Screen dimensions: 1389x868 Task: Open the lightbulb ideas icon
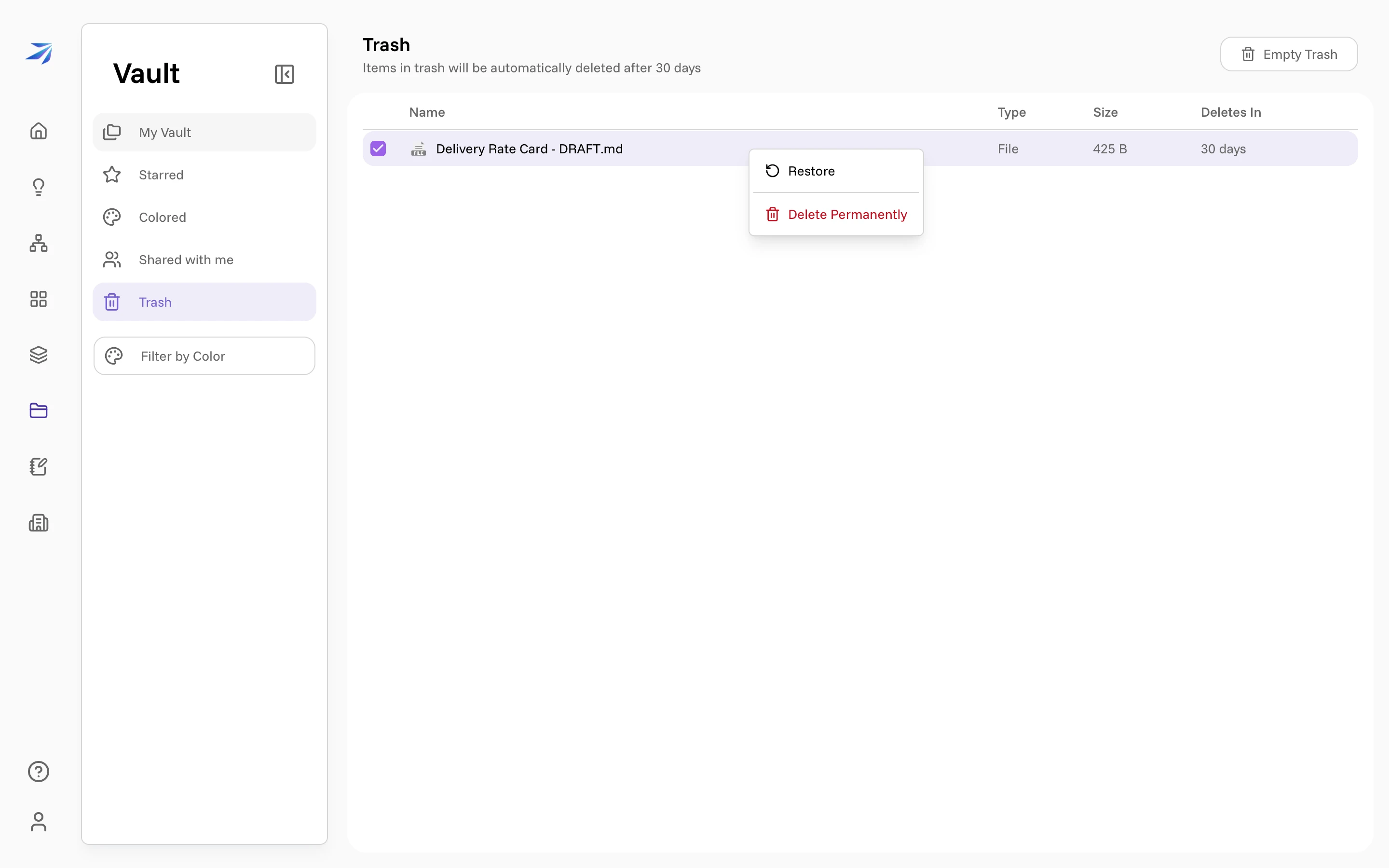click(x=39, y=187)
